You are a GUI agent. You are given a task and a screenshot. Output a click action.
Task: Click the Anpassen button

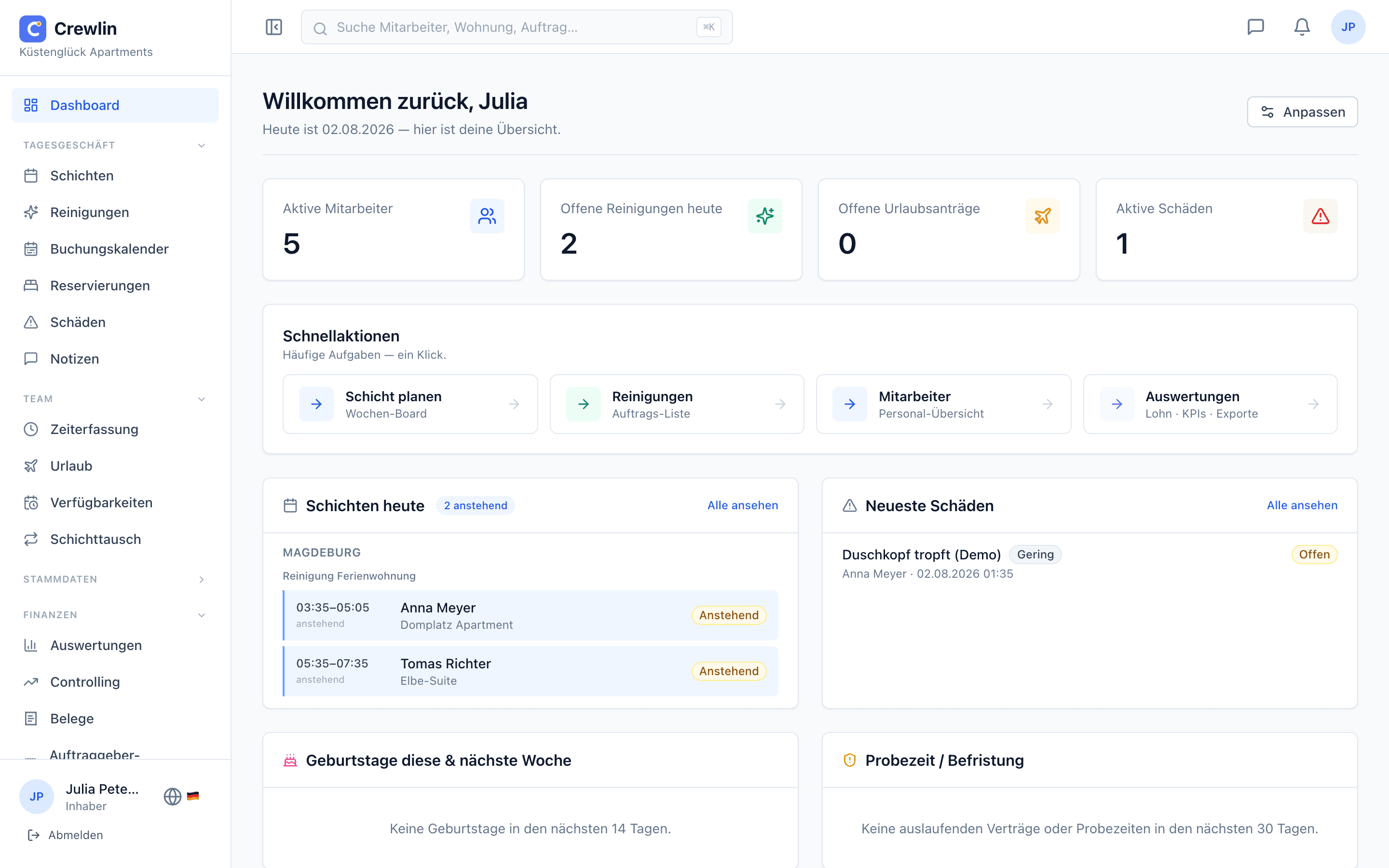1302,112
